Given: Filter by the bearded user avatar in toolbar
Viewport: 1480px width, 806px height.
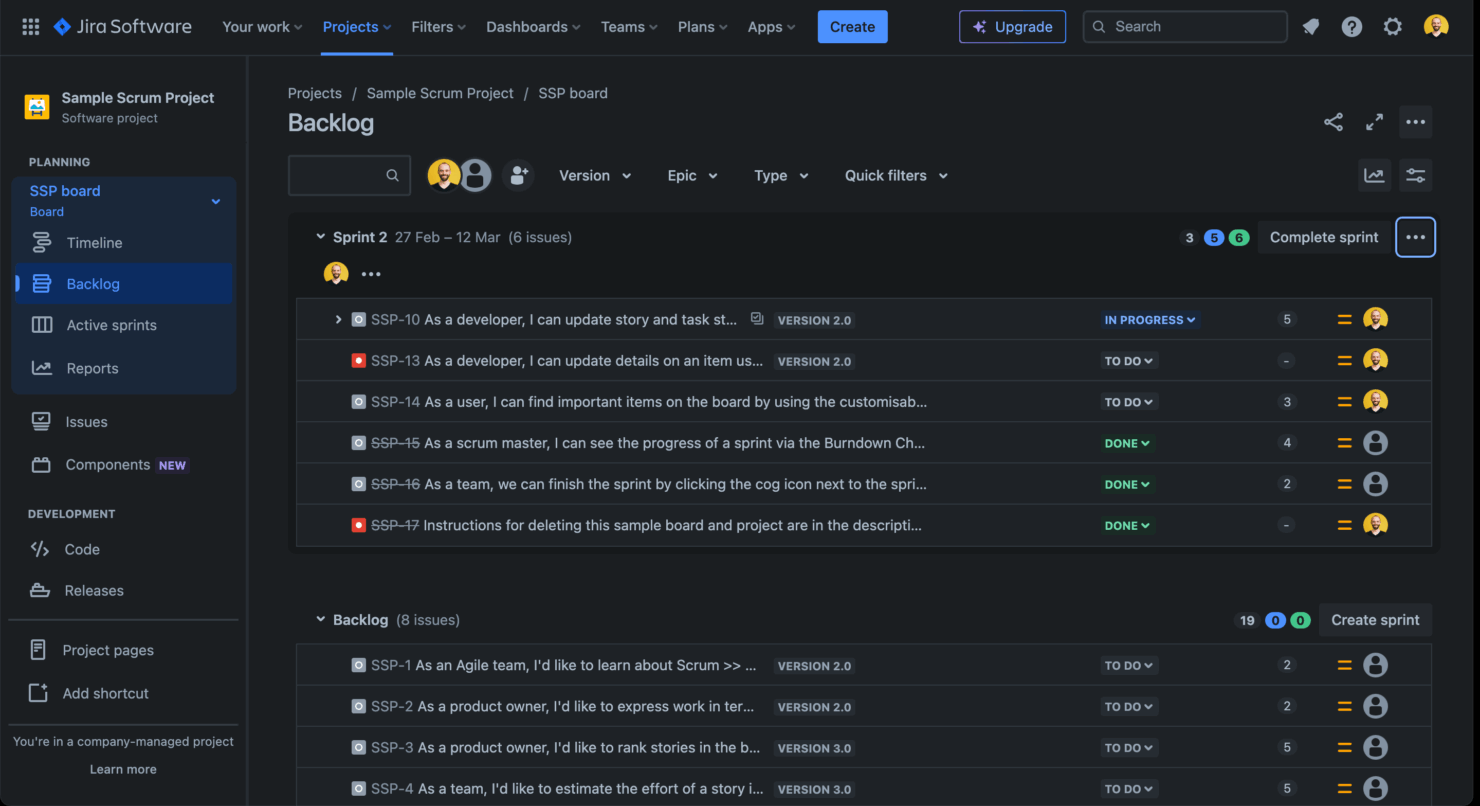Looking at the screenshot, I should click(x=444, y=175).
